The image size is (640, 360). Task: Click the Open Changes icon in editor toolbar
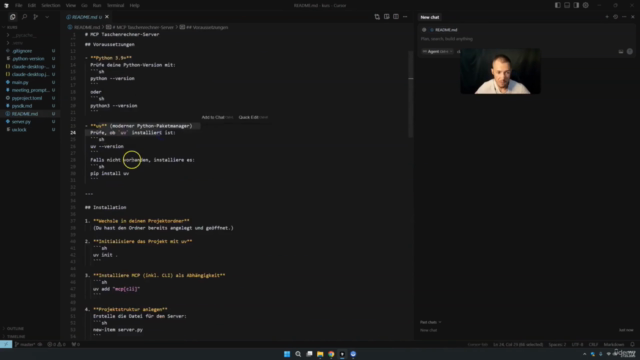[x=377, y=17]
